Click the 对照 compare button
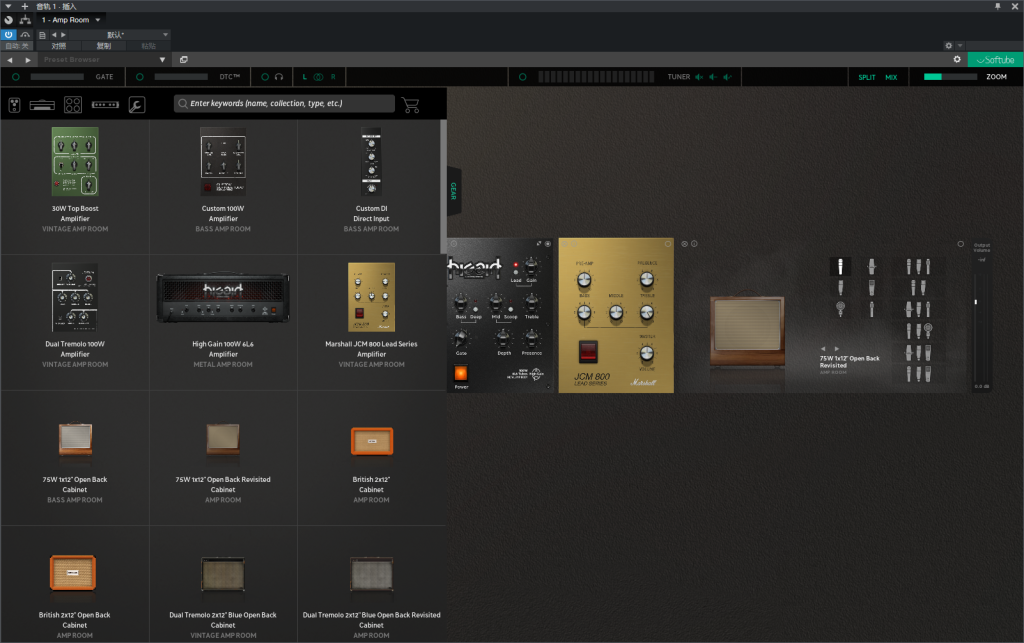The width and height of the screenshot is (1024, 643). [59, 46]
